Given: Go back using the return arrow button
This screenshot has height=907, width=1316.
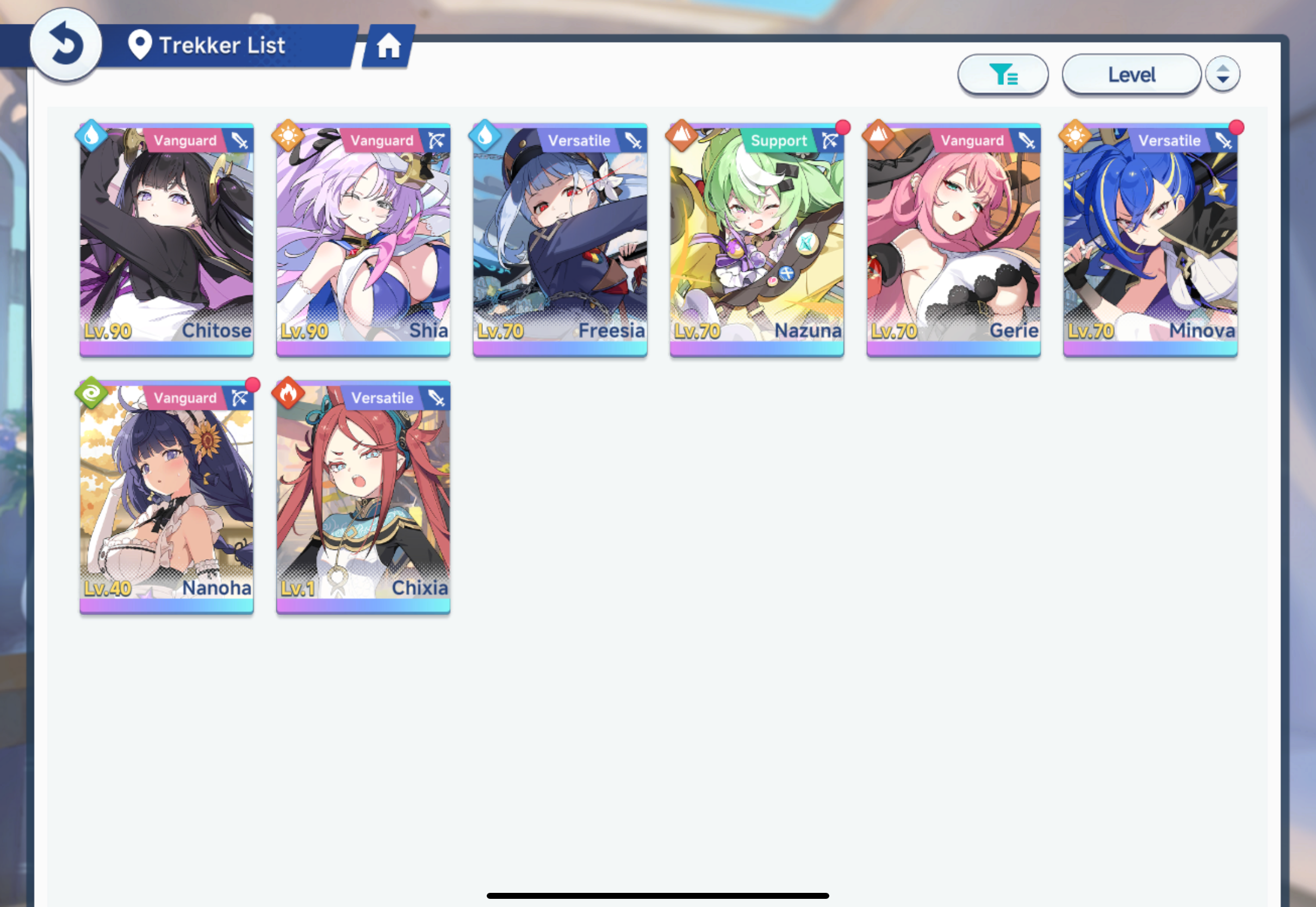Looking at the screenshot, I should pyautogui.click(x=66, y=45).
